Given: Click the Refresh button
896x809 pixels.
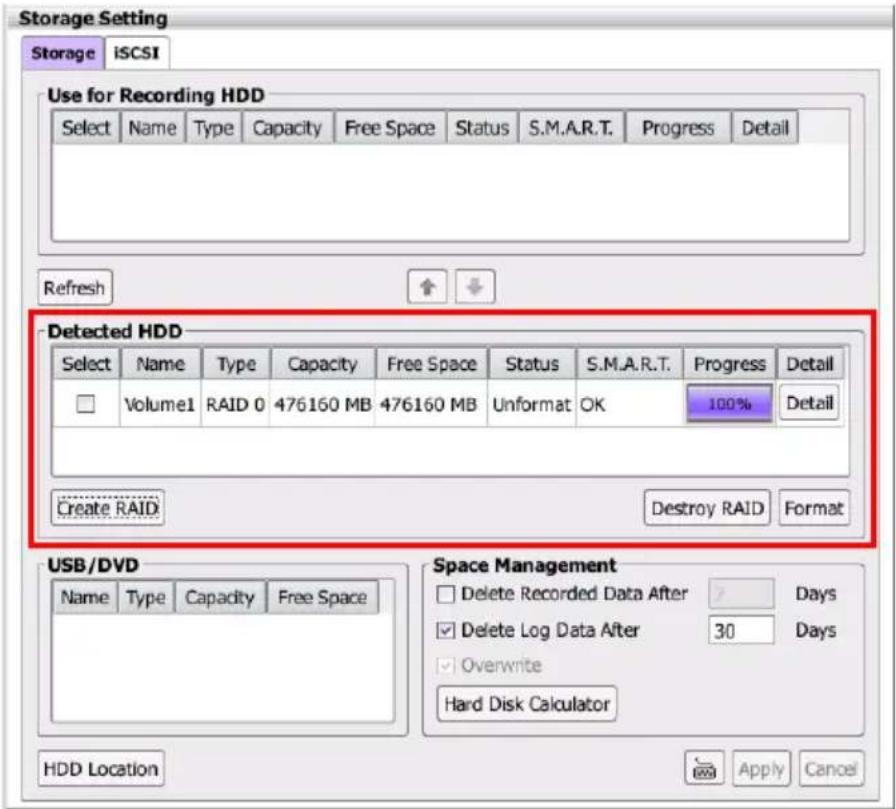Looking at the screenshot, I should pos(75,287).
